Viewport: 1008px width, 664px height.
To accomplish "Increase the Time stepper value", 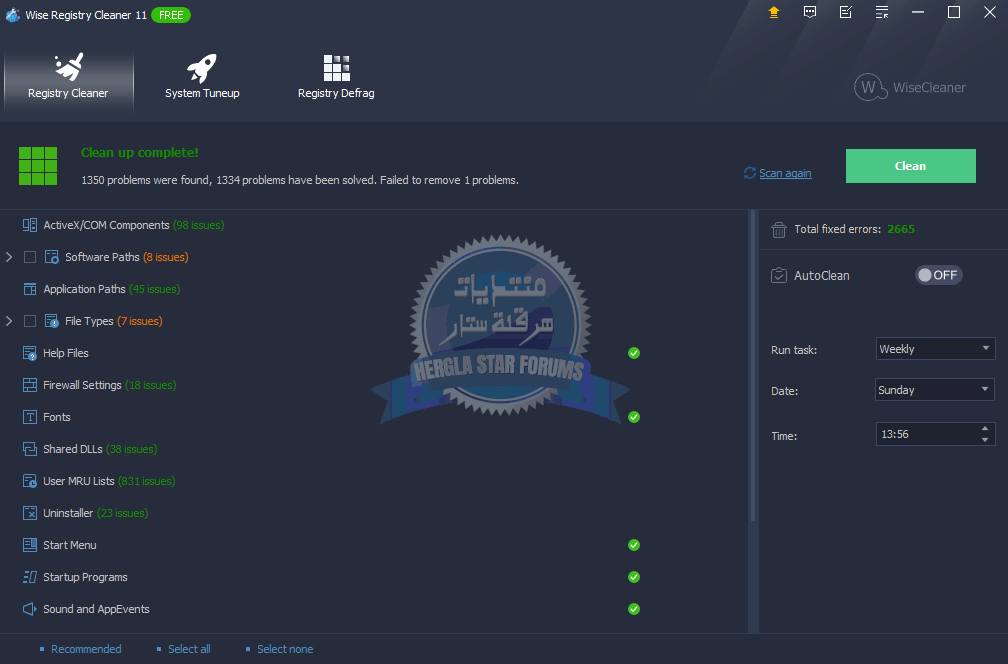I will coord(985,429).
